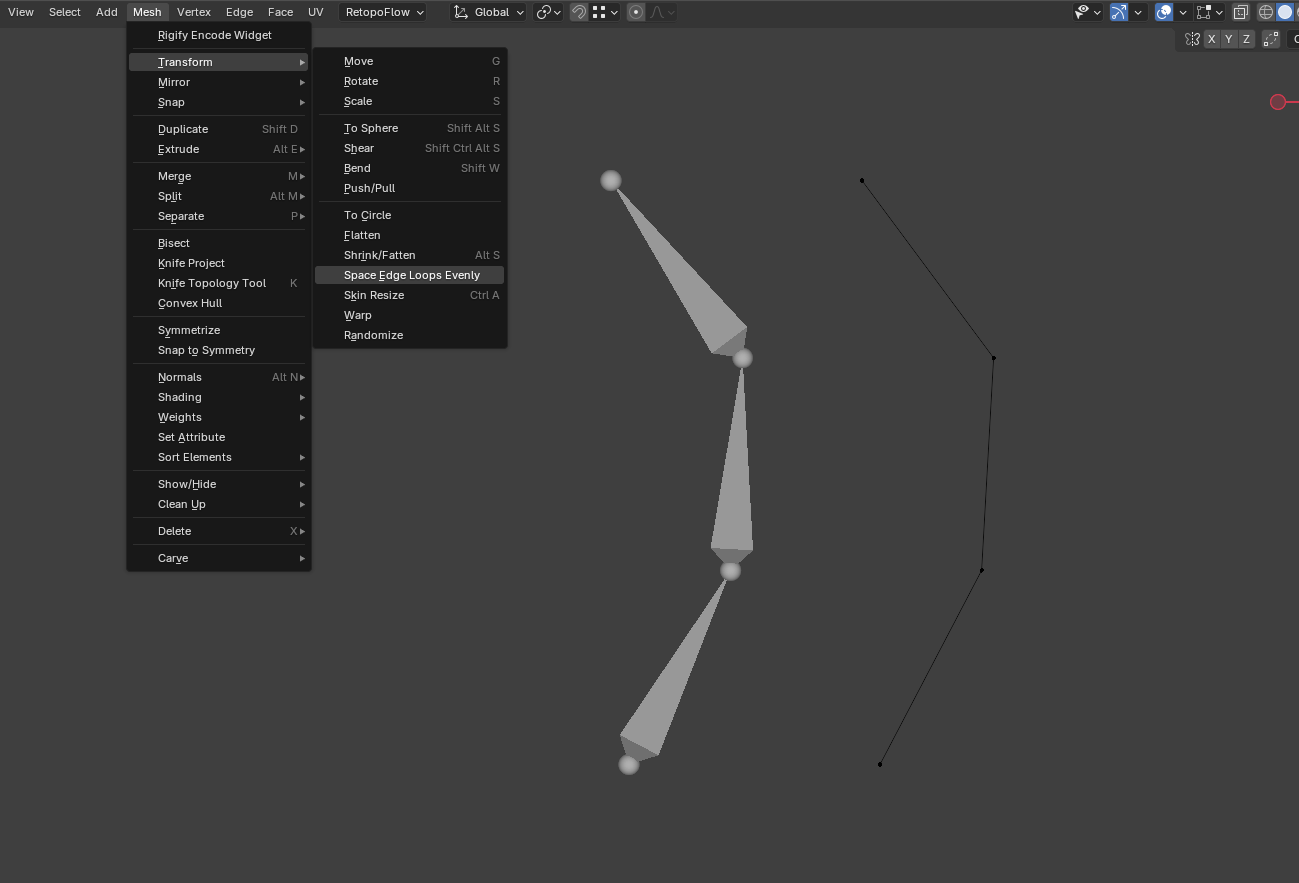Select the topmost bone joint sphere
The height and width of the screenshot is (883, 1299).
(611, 181)
